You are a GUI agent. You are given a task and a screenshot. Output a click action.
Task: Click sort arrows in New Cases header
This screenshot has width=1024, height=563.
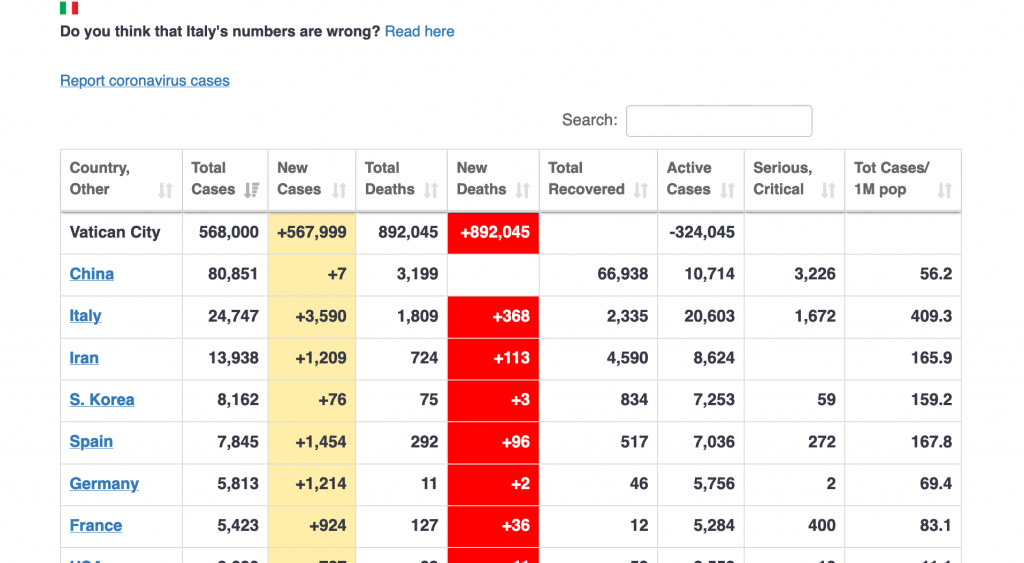click(339, 190)
